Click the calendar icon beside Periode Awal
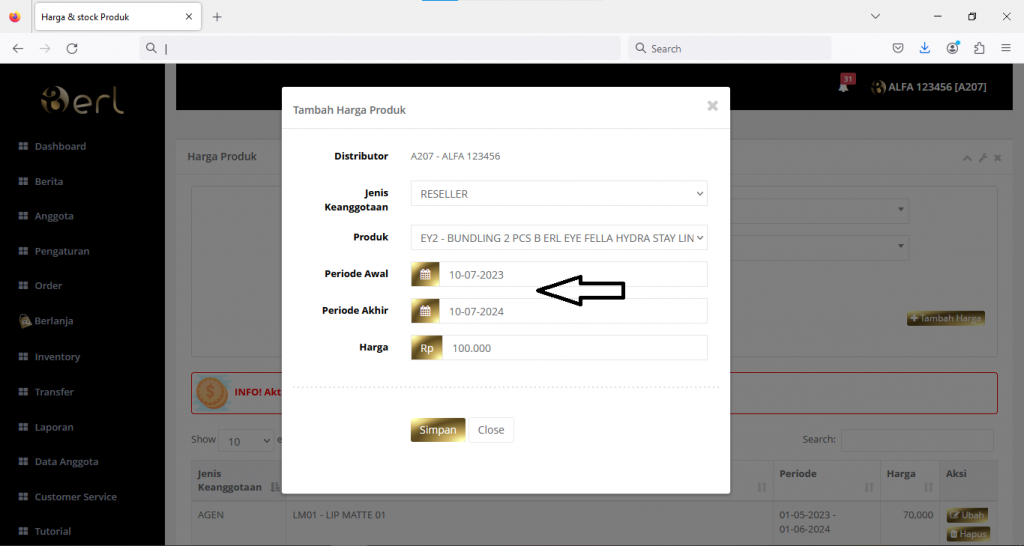This screenshot has height=546, width=1024. pos(425,275)
